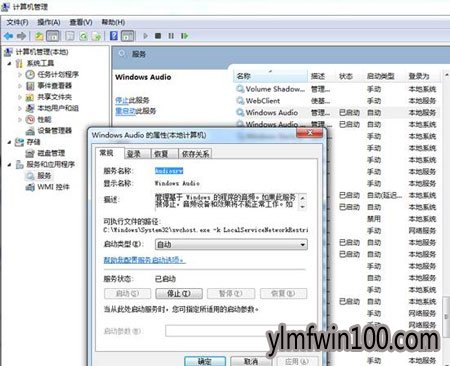Screen dimensions: 450x366
Task: Switch to the 依存关系 tab
Action: coord(196,154)
